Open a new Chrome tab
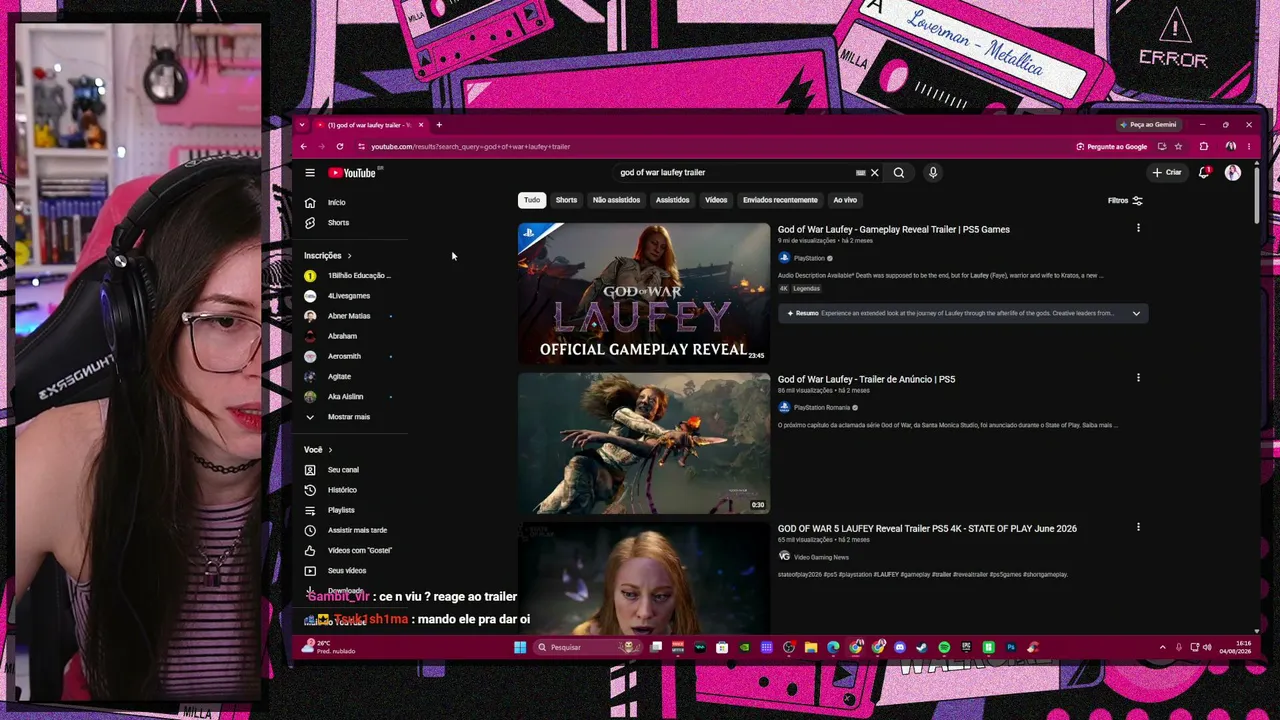Image resolution: width=1280 pixels, height=720 pixels. coord(438,125)
